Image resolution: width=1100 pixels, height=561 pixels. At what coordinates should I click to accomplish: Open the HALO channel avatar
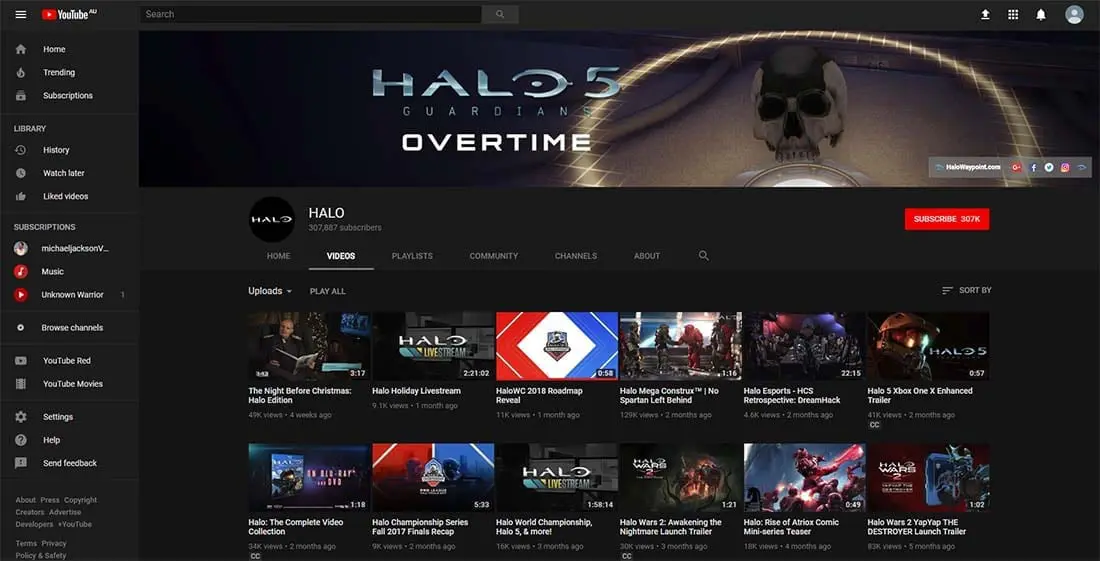coord(272,219)
